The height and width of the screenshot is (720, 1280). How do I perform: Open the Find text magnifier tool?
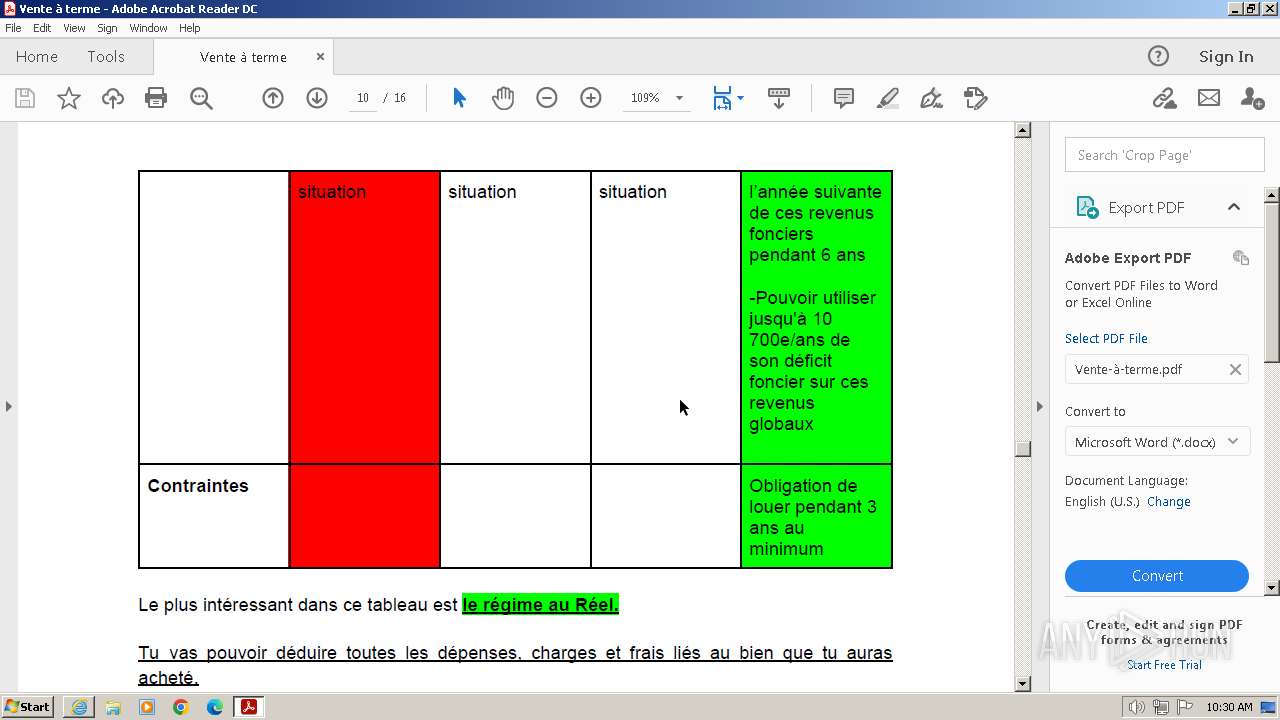coord(201,98)
